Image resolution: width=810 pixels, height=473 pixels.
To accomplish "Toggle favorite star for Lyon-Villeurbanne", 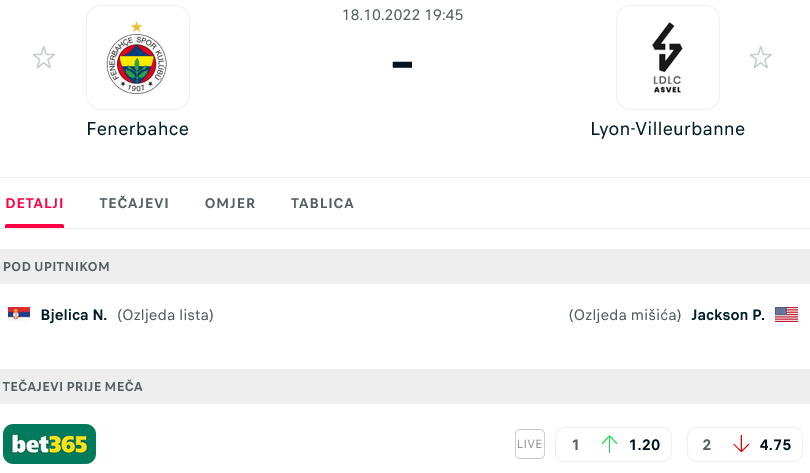I will click(760, 57).
